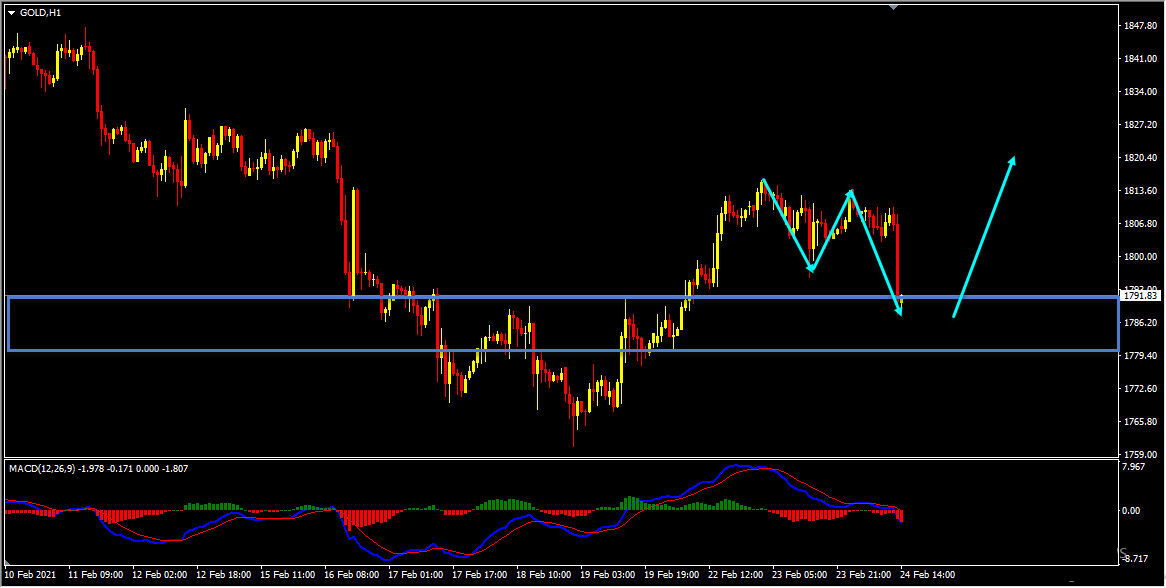The width and height of the screenshot is (1166, 588).
Task: Click the 10 Feb 2021 date label
Action: click(x=30, y=575)
